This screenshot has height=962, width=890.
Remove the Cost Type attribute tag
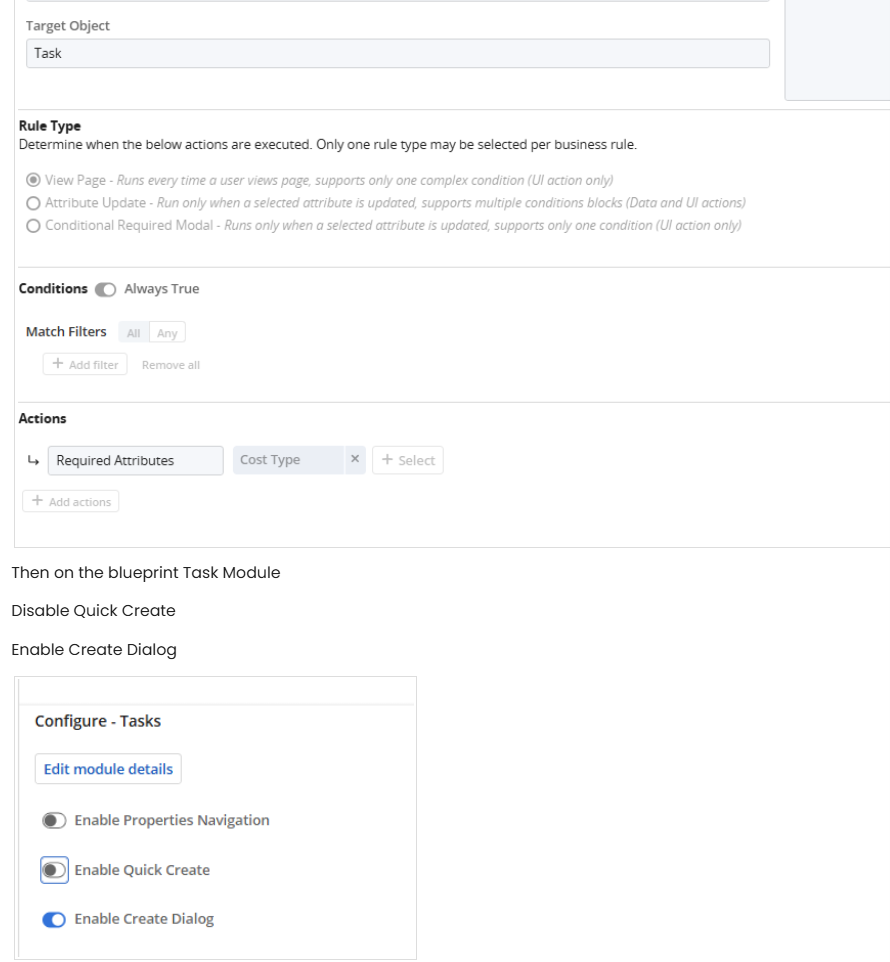354,460
